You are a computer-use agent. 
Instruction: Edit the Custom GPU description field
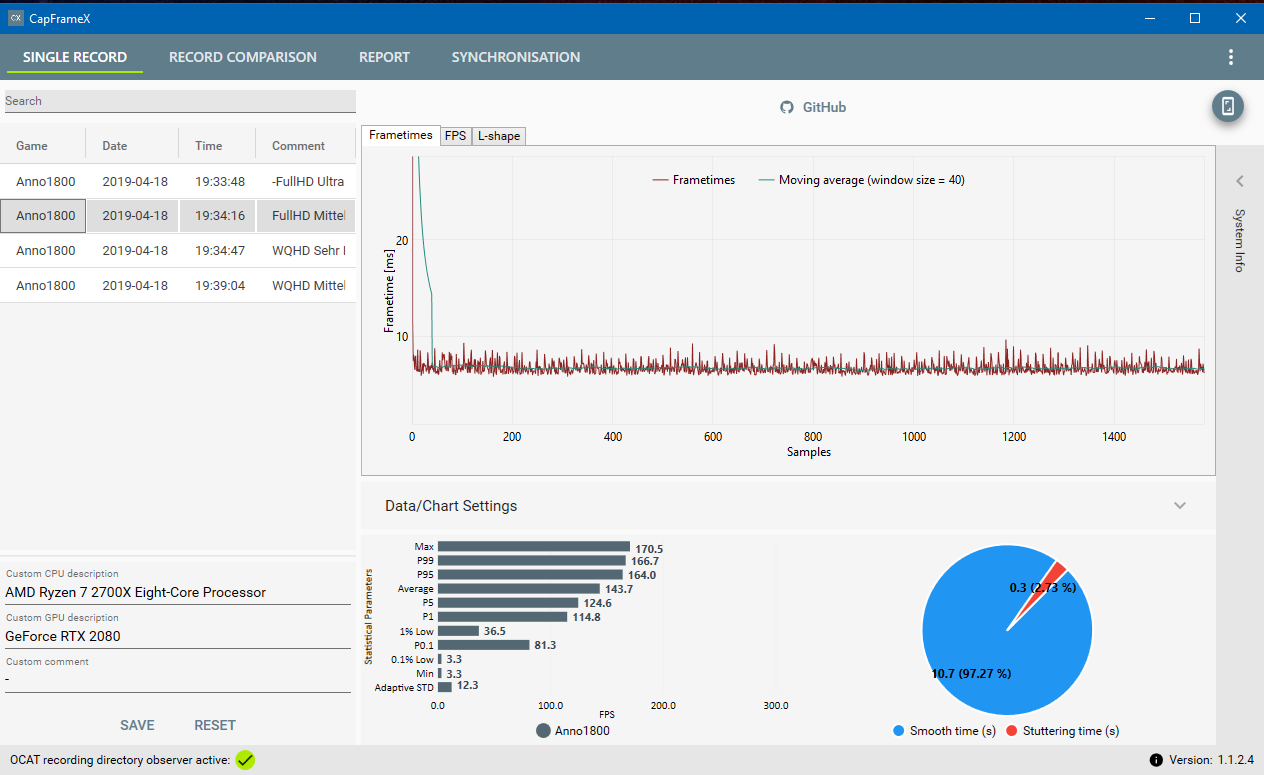coord(178,636)
